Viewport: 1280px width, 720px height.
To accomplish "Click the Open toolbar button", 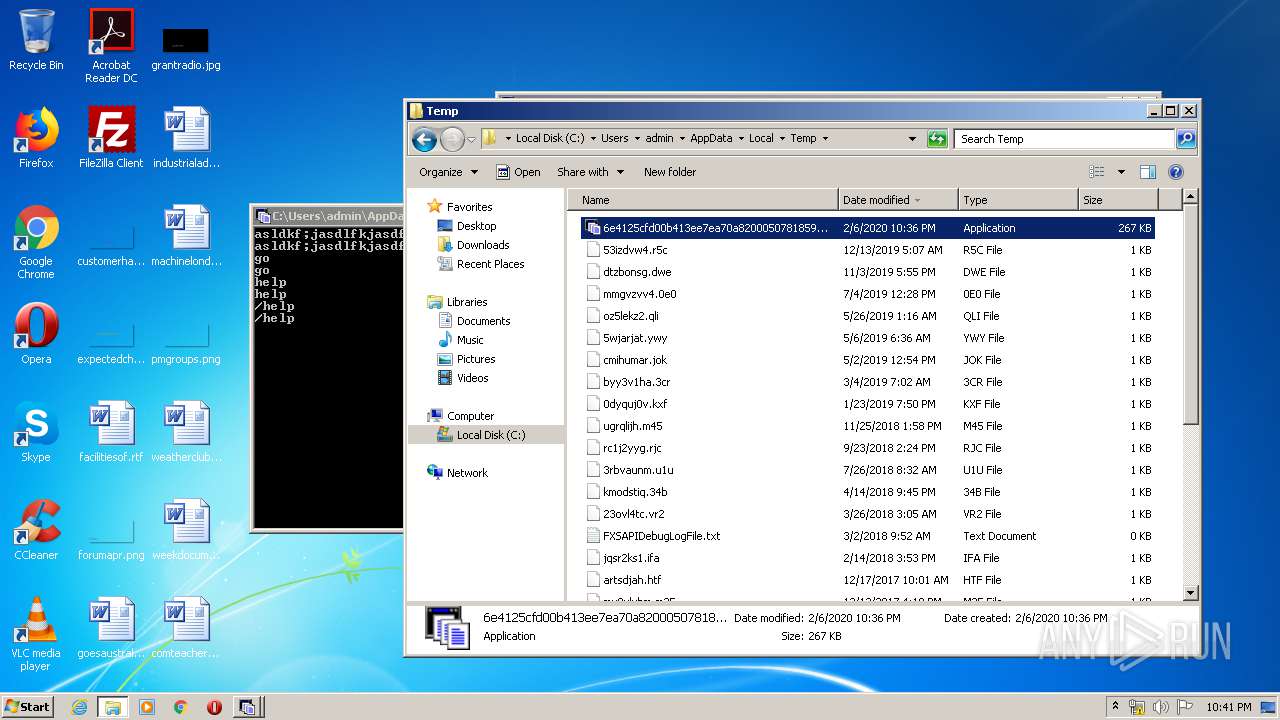I will [x=518, y=172].
